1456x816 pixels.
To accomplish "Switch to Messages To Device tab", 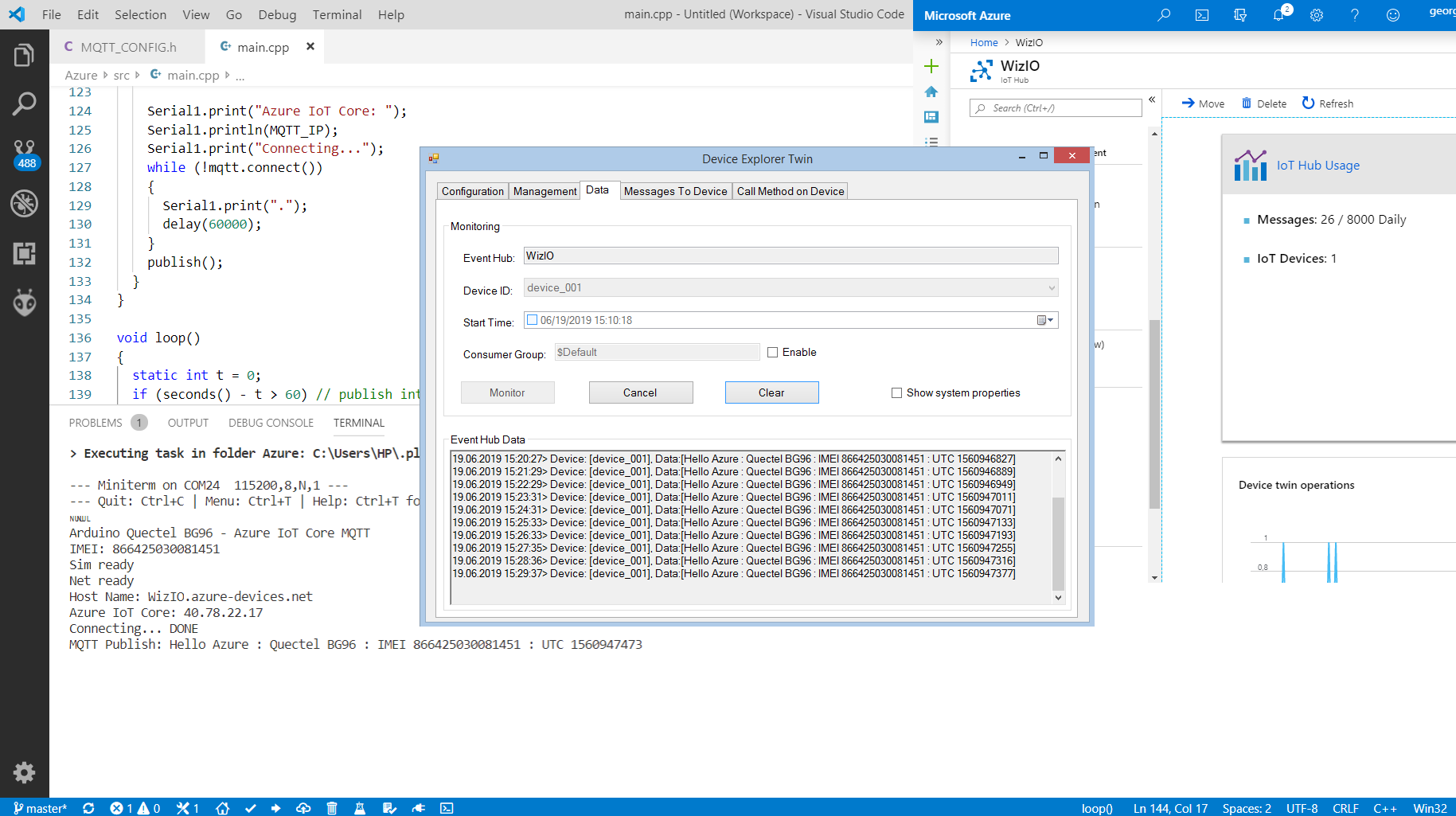I will [x=675, y=191].
